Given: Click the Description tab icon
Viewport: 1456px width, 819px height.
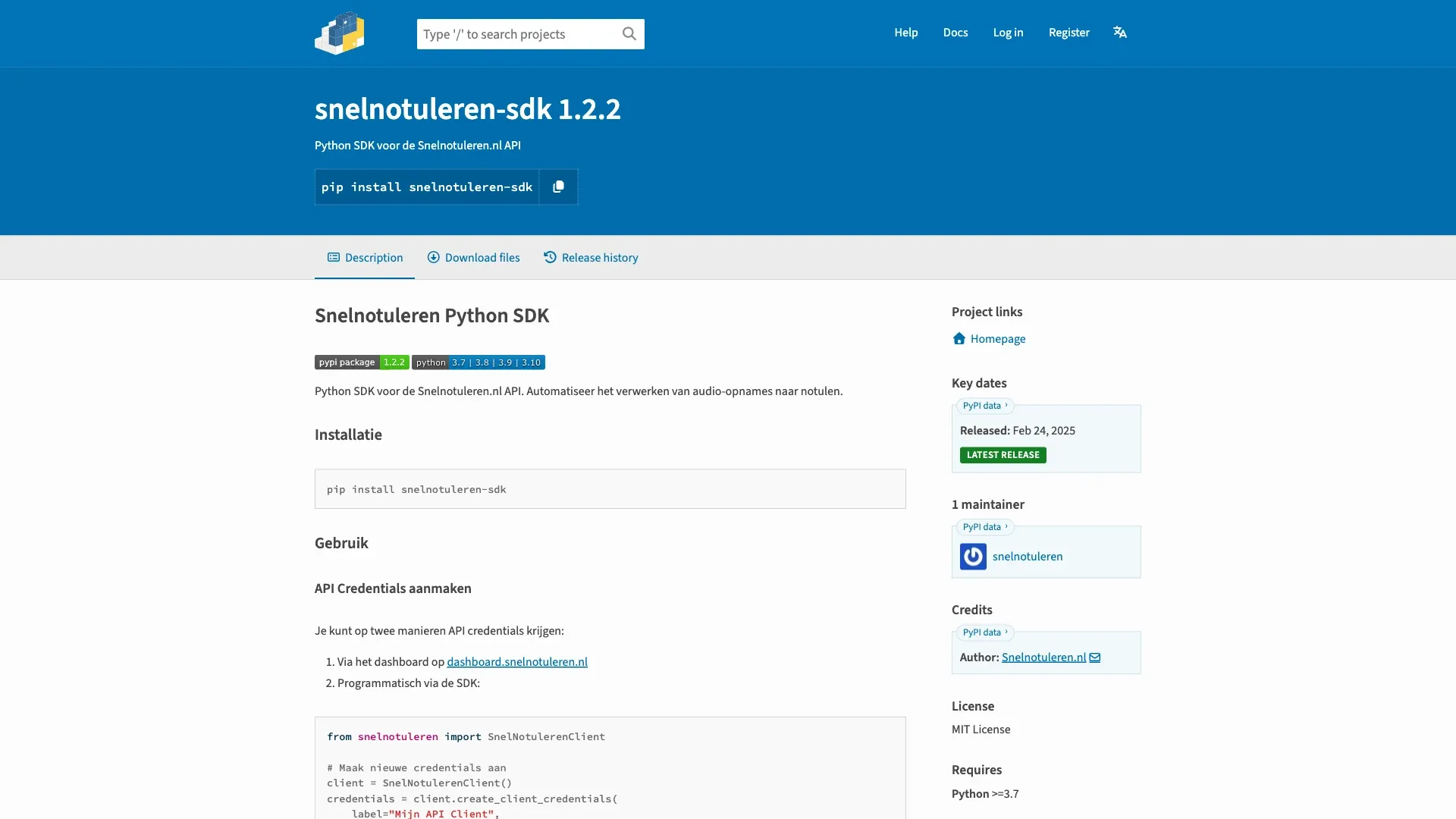Looking at the screenshot, I should click(x=334, y=258).
